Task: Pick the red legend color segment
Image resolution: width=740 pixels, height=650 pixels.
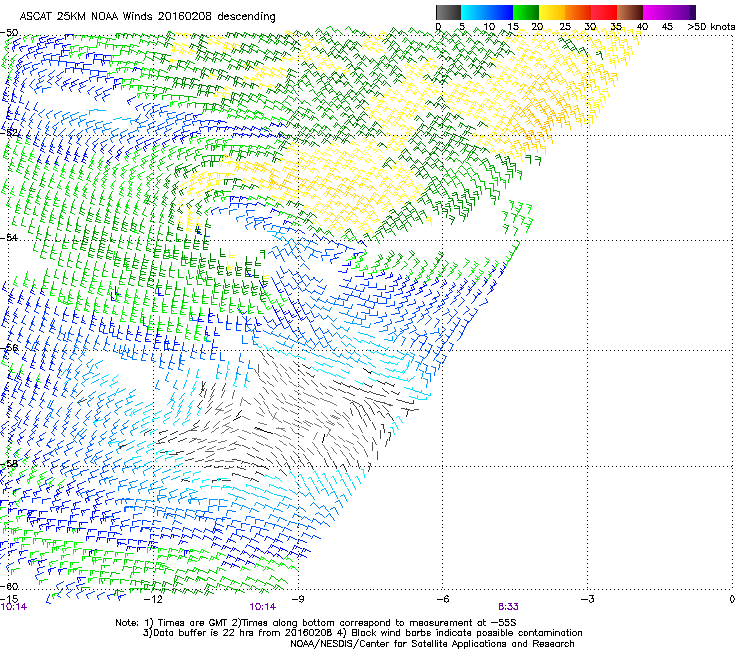Action: coord(604,12)
